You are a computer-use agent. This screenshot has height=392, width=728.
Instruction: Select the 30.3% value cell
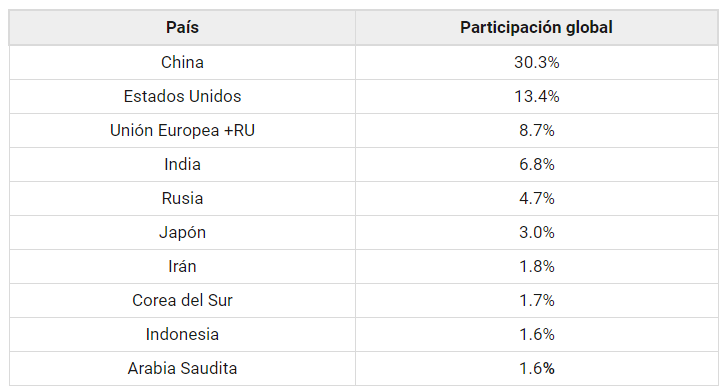(536, 62)
